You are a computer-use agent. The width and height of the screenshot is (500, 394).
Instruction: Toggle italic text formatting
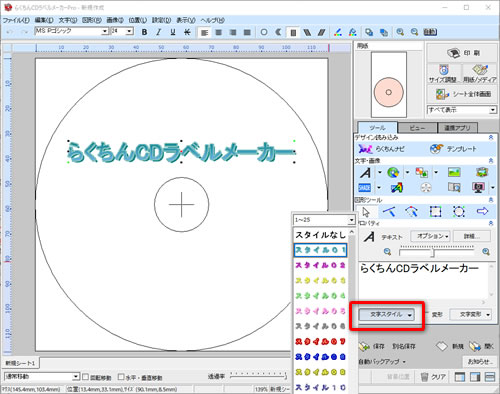tap(159, 32)
